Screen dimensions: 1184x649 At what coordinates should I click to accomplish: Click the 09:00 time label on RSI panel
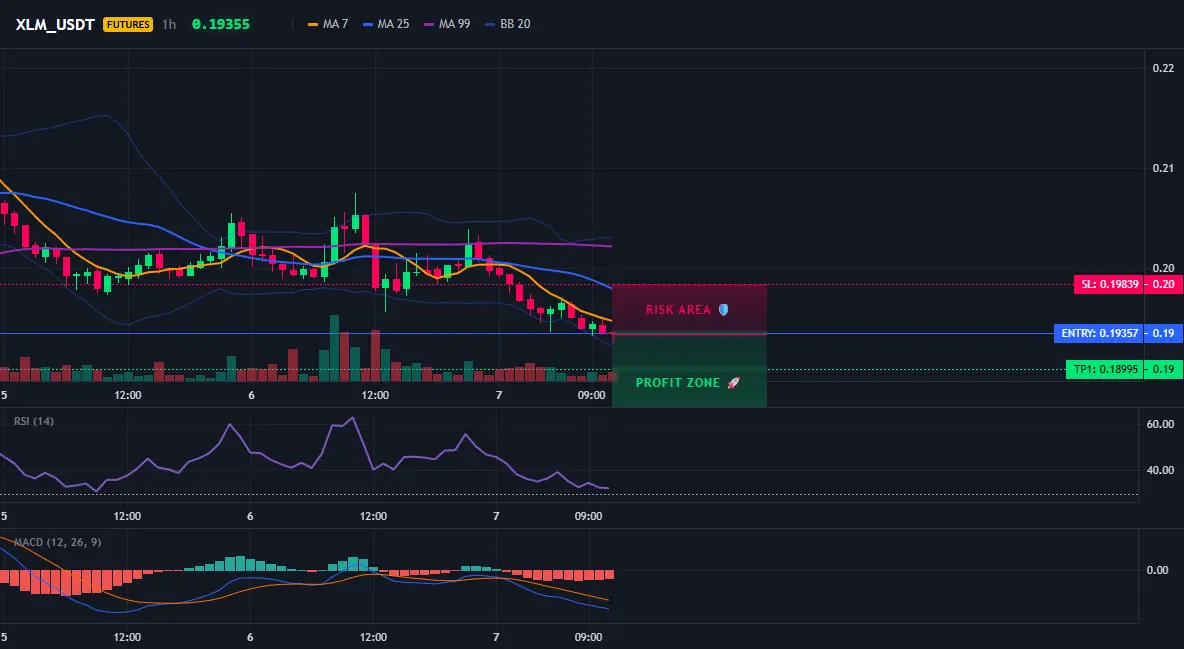pyautogui.click(x=588, y=516)
